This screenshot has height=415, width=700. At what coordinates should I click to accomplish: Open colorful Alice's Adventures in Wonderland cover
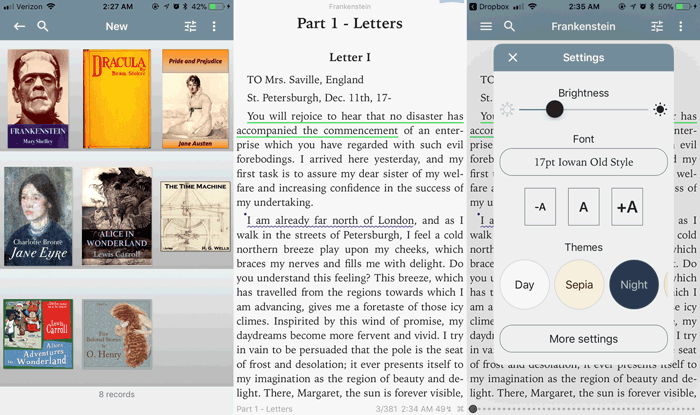(x=38, y=334)
